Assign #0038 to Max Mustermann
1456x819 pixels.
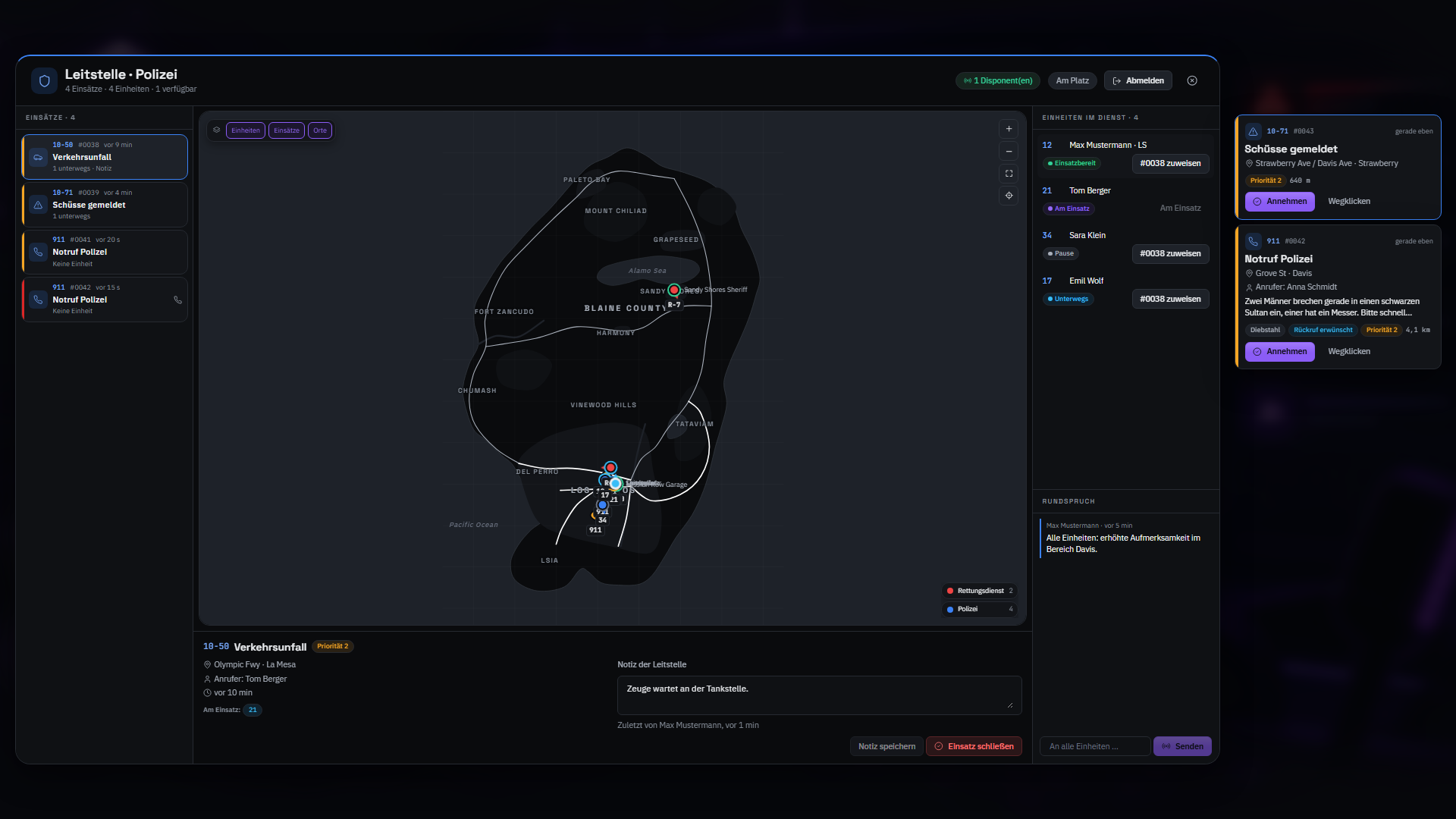(1170, 163)
